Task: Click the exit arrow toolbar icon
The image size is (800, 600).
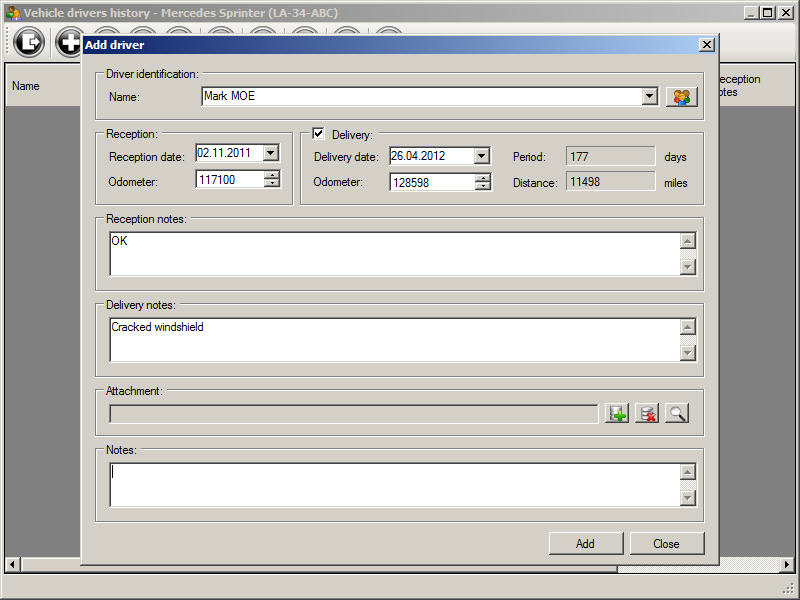Action: 30,42
